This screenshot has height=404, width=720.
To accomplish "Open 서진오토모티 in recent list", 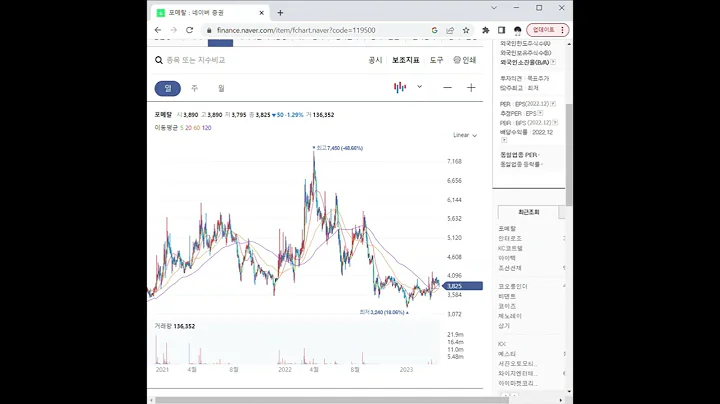I will (518, 364).
